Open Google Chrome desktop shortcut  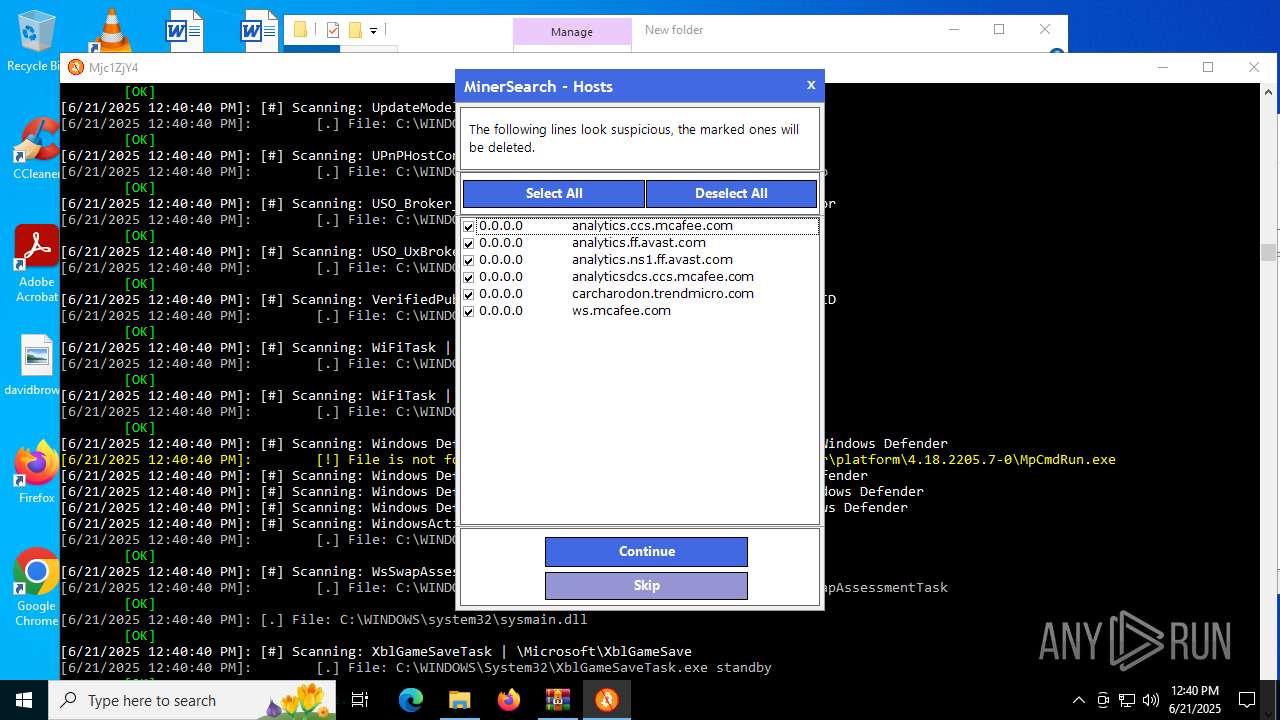pos(36,586)
